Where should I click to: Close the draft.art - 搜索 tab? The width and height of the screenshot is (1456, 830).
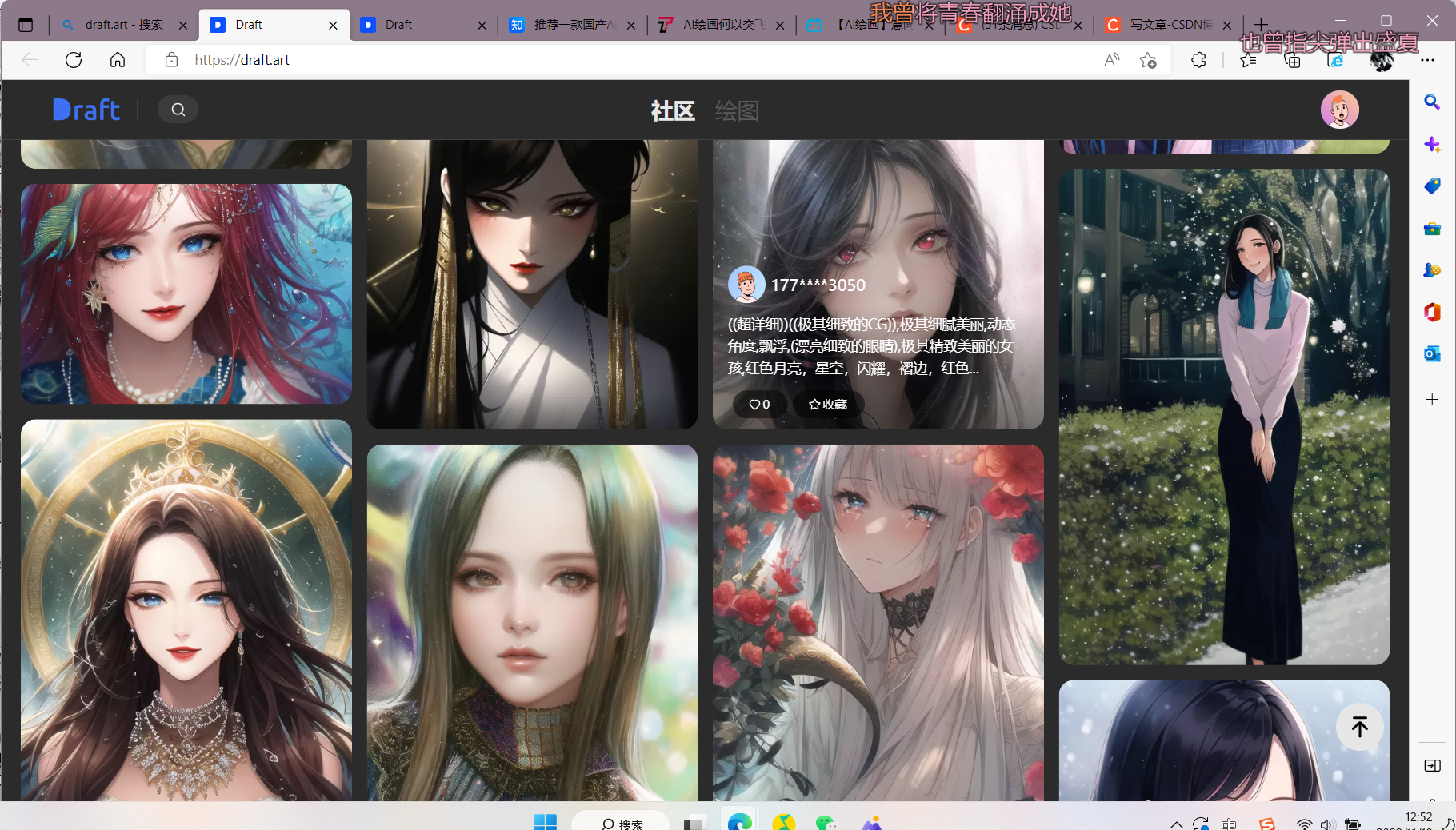pyautogui.click(x=183, y=25)
